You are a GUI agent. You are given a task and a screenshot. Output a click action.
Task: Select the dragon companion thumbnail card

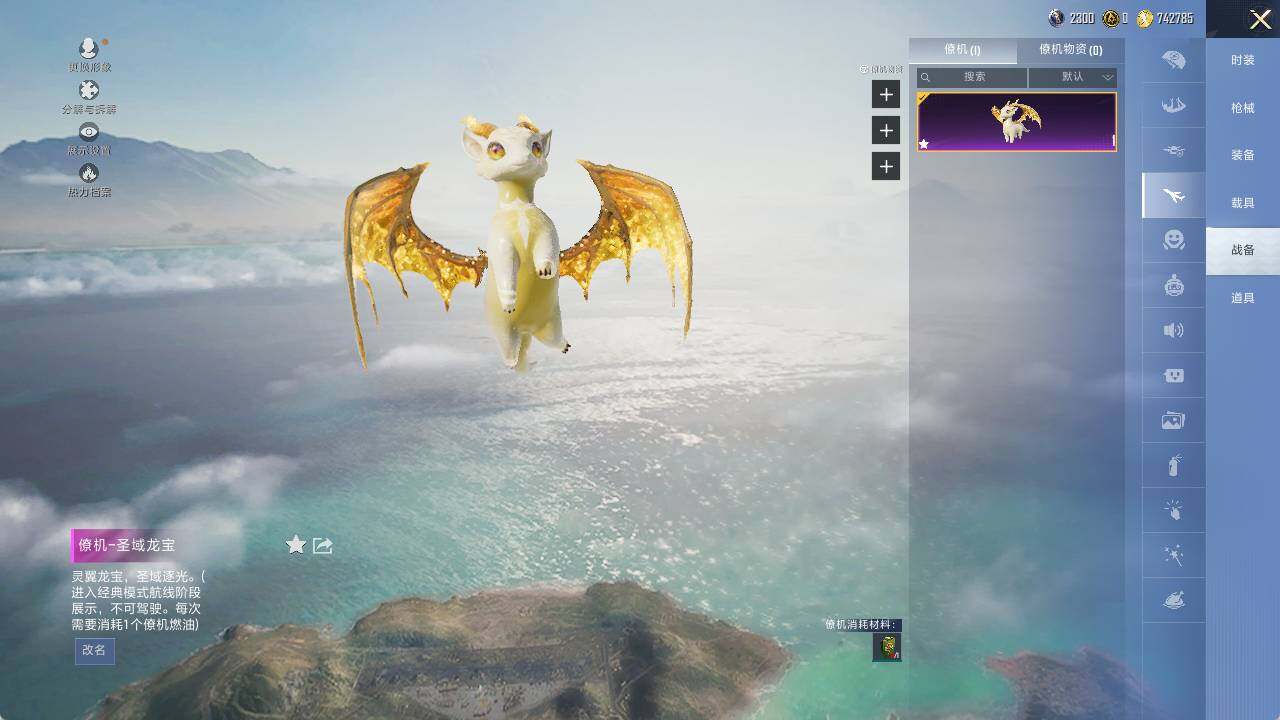[1016, 122]
